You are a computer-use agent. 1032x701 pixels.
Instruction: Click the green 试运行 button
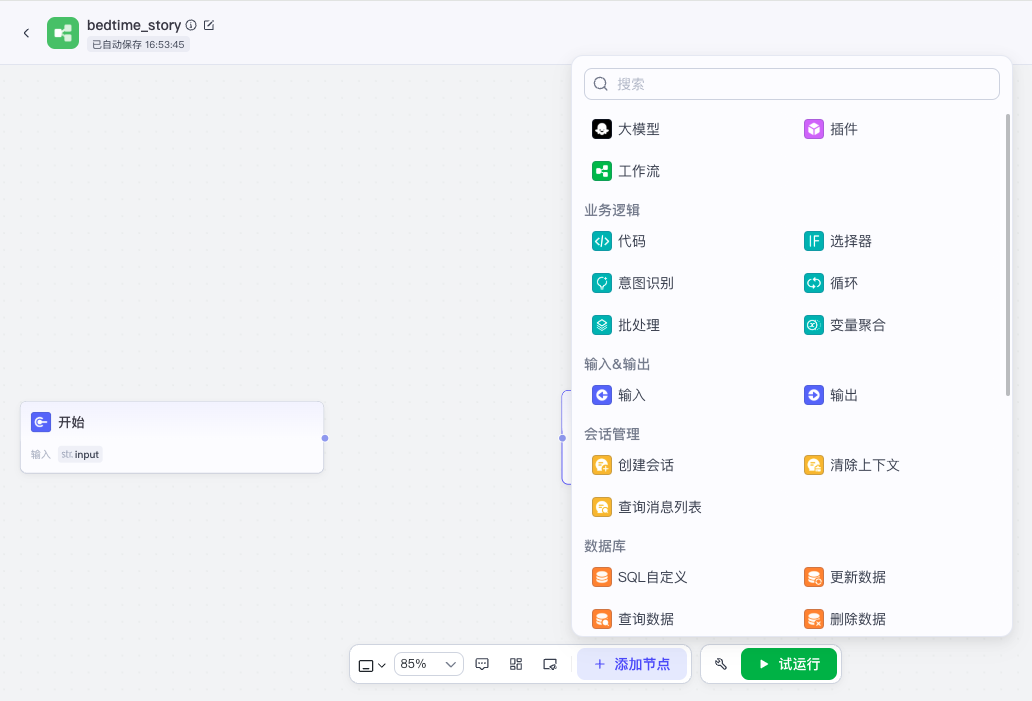pyautogui.click(x=788, y=664)
